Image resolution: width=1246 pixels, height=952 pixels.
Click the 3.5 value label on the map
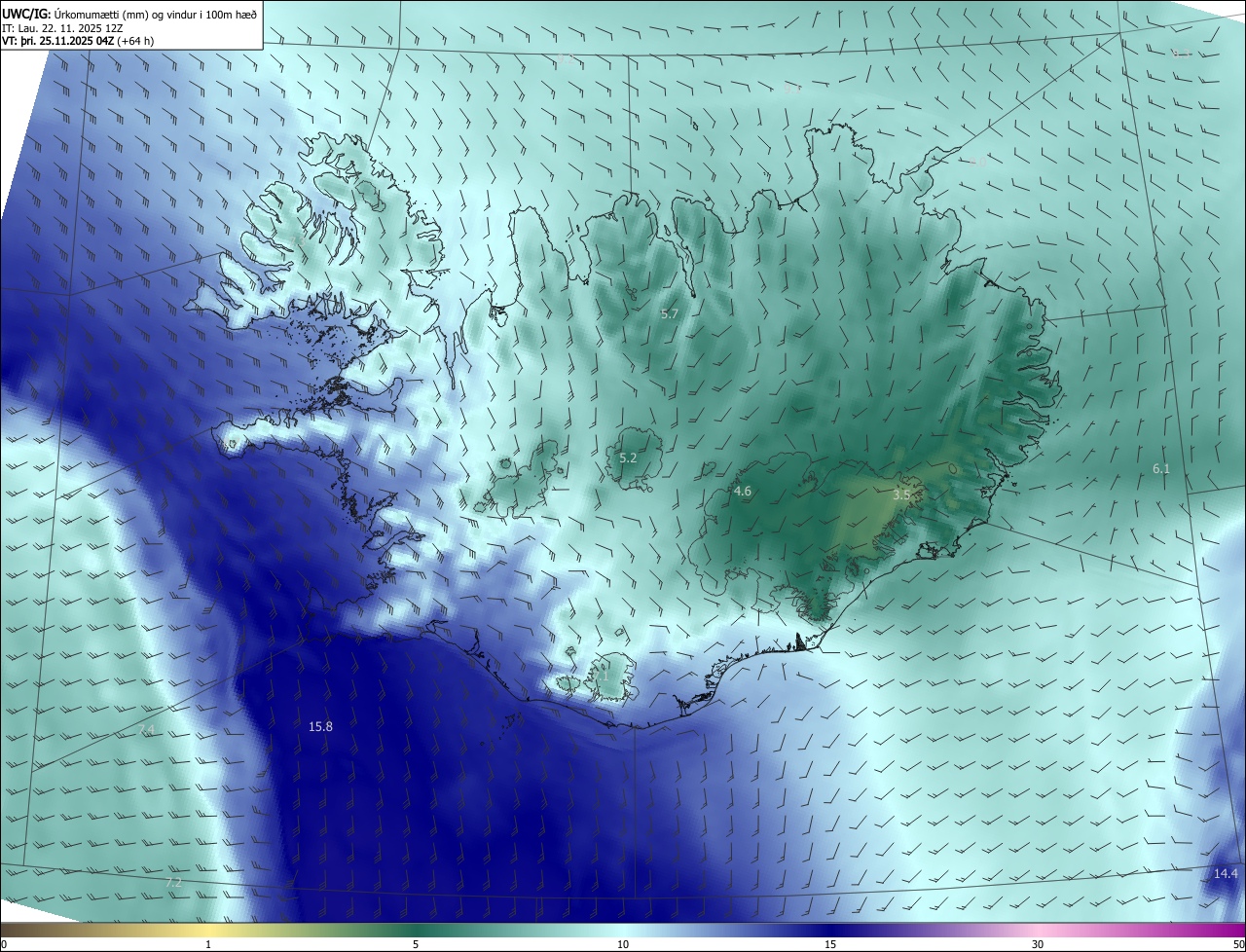pos(901,494)
